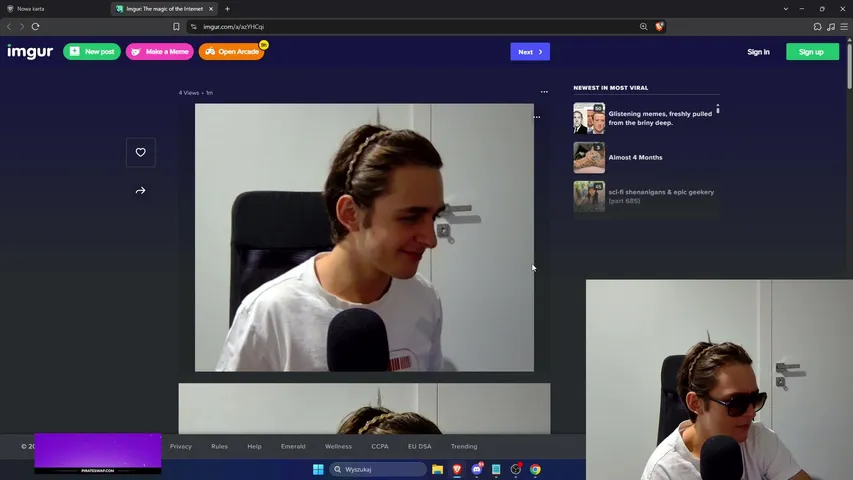Click the second image below the first
The width and height of the screenshot is (853, 480).
pos(364,408)
